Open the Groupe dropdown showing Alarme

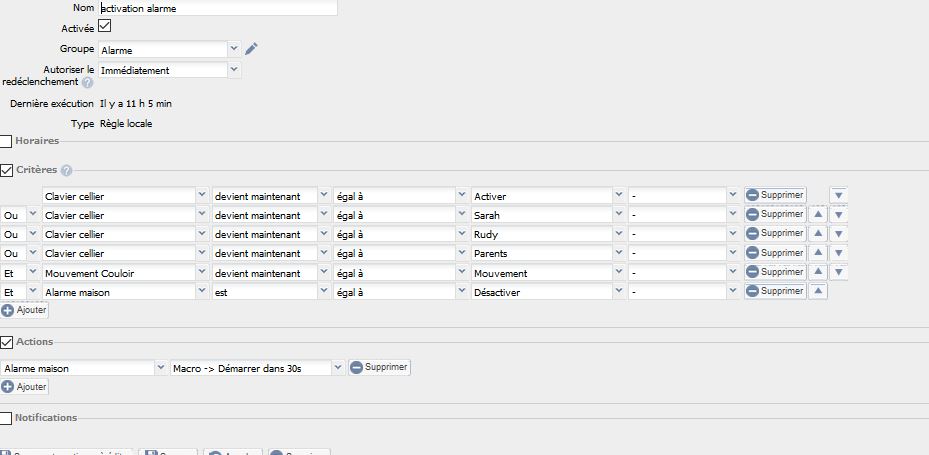pyautogui.click(x=234, y=49)
